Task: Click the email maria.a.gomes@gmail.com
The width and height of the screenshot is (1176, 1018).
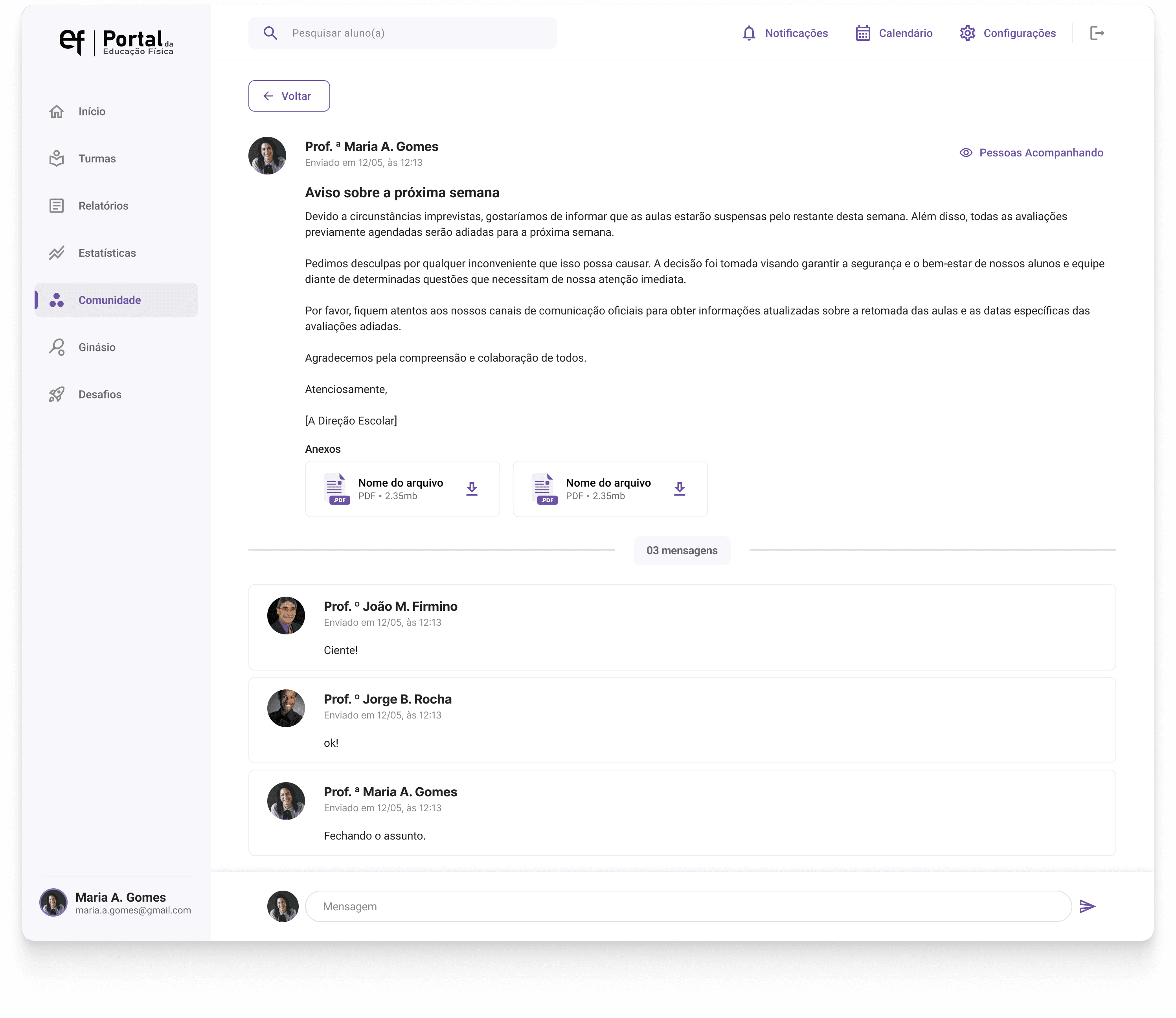Action: [133, 910]
